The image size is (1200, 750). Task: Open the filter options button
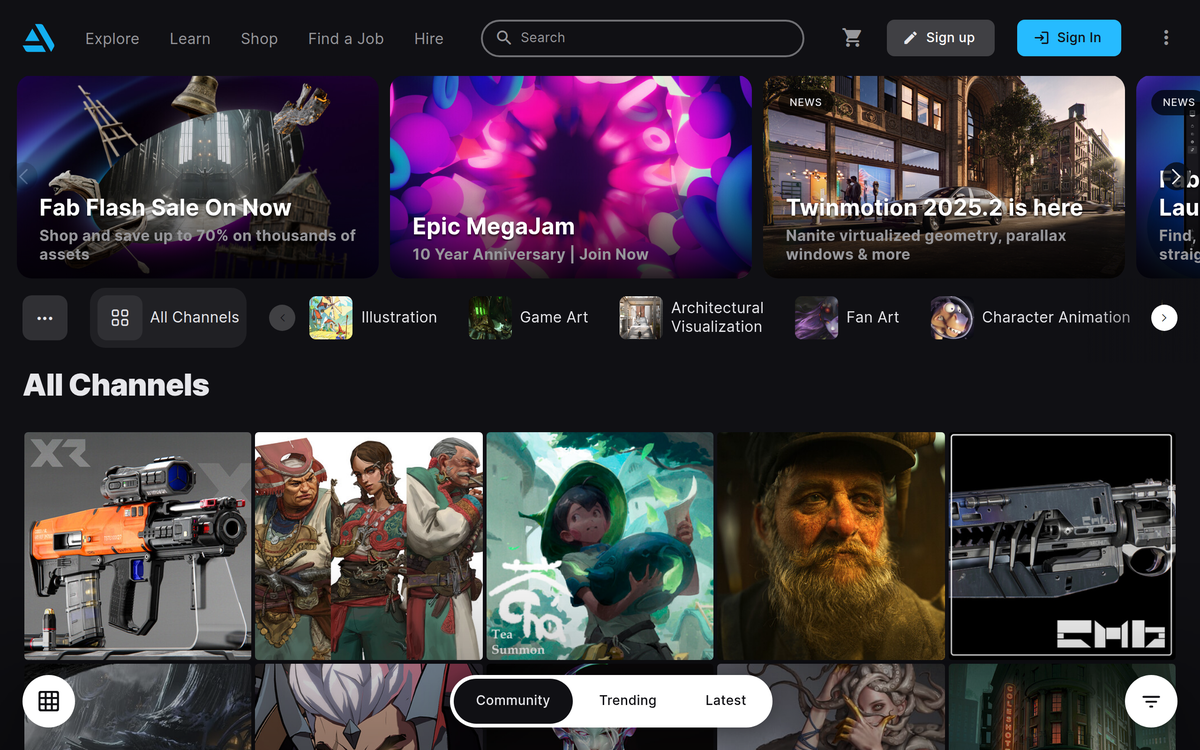1151,701
